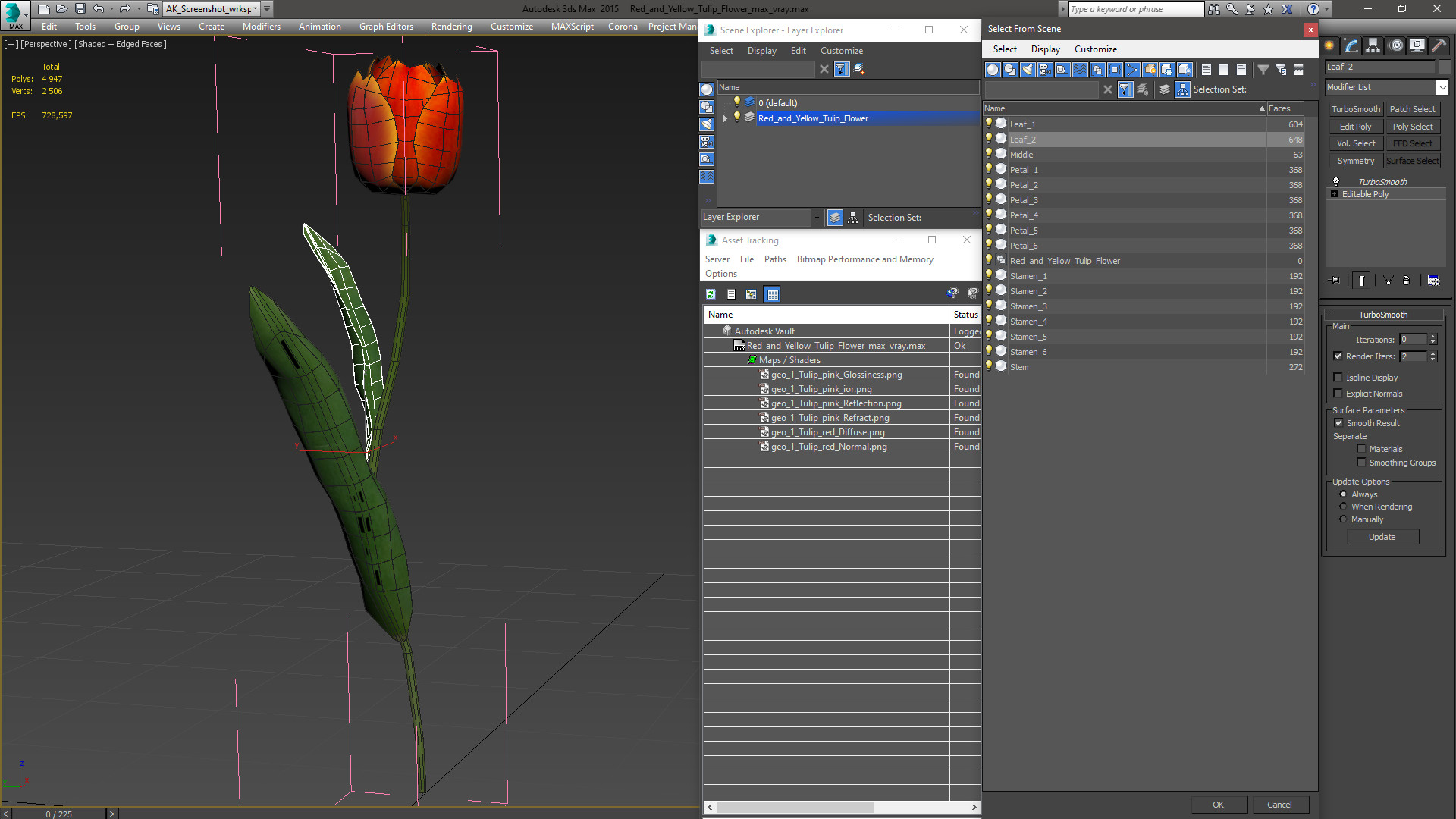Refresh the Asset Tracking list
The height and width of the screenshot is (819, 1456).
711,294
